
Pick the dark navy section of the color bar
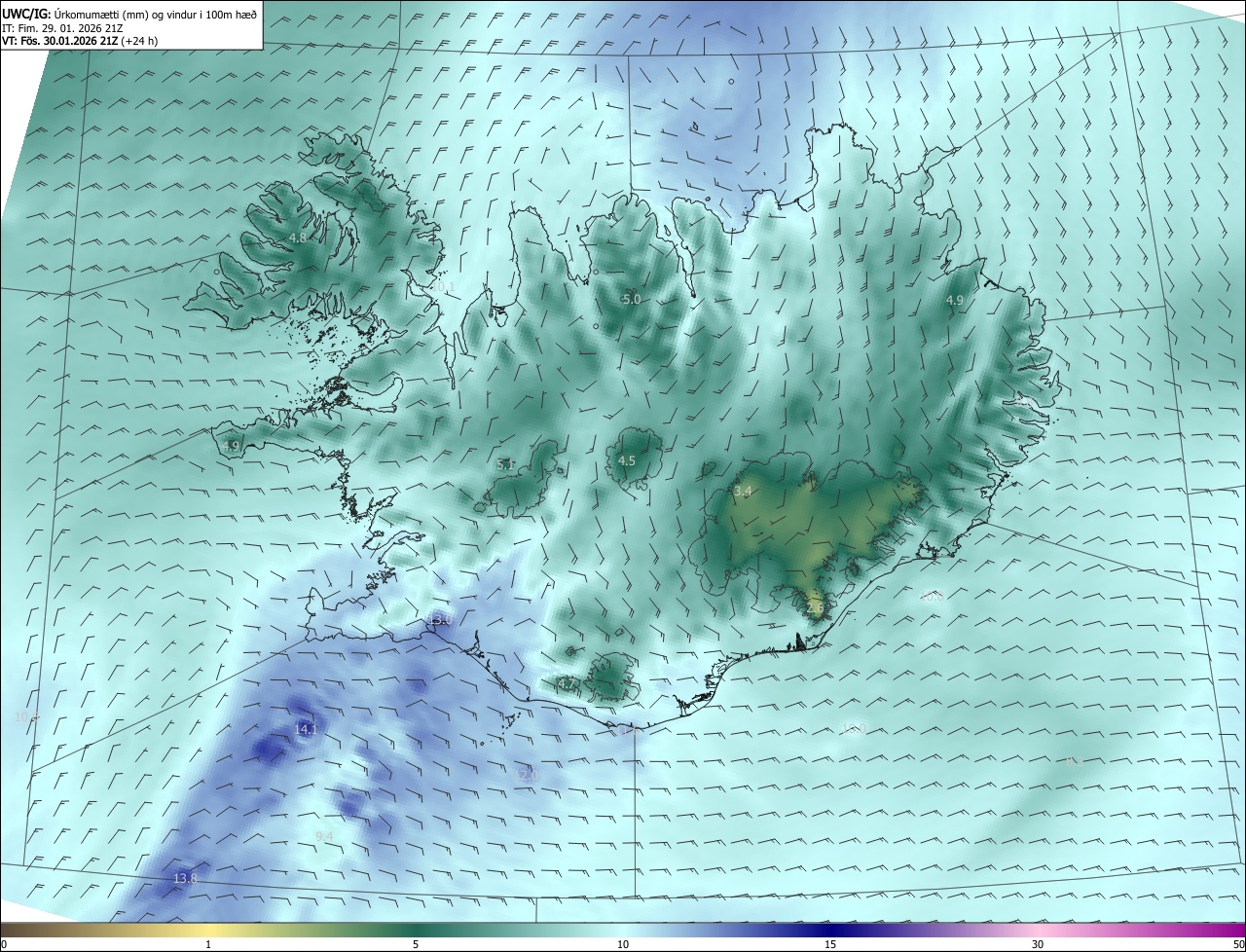point(830,931)
